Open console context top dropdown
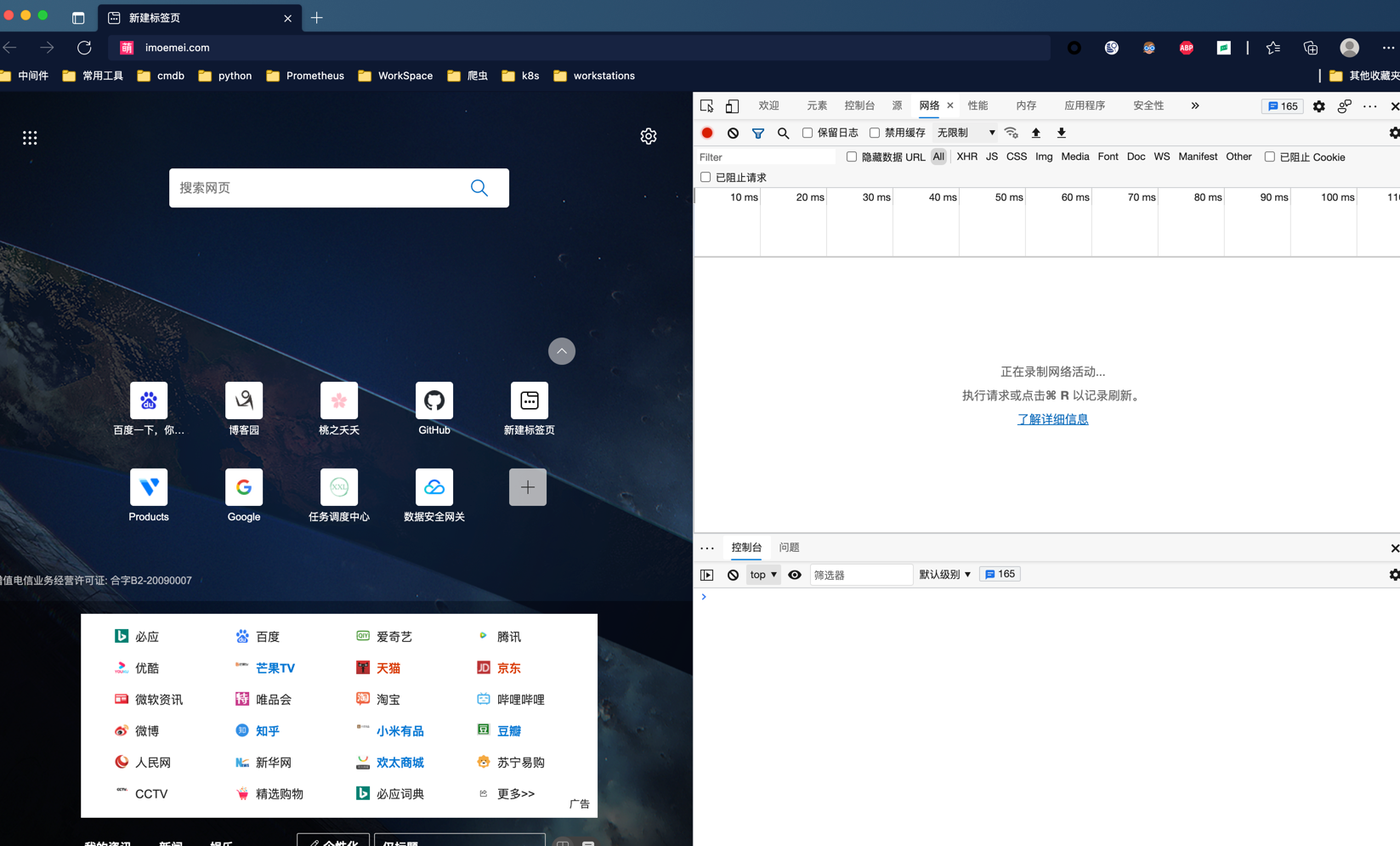 [763, 575]
